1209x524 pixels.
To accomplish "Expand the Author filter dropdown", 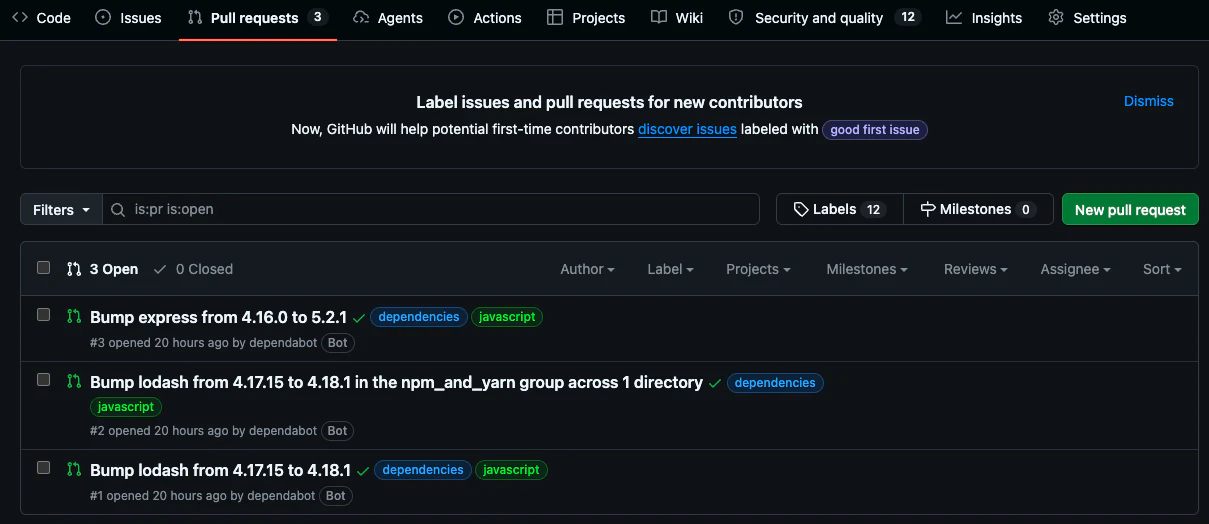I will point(587,269).
